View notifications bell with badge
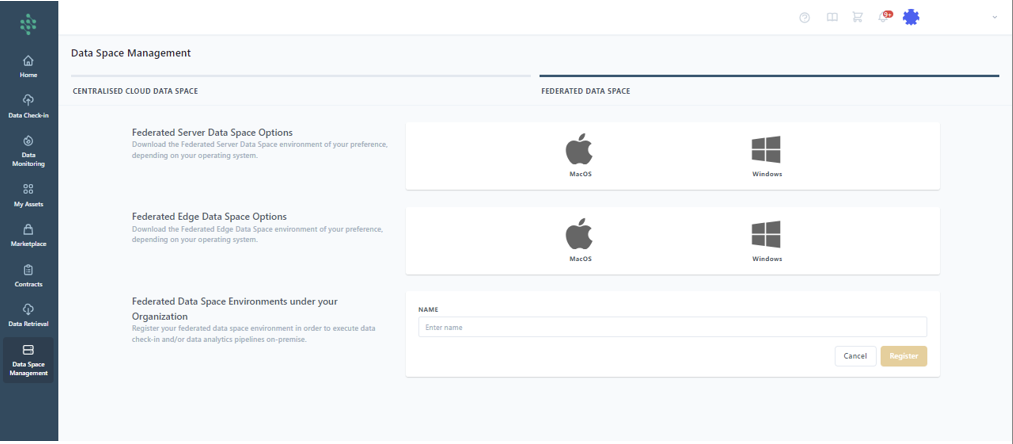Image resolution: width=1013 pixels, height=444 pixels. (x=884, y=17)
